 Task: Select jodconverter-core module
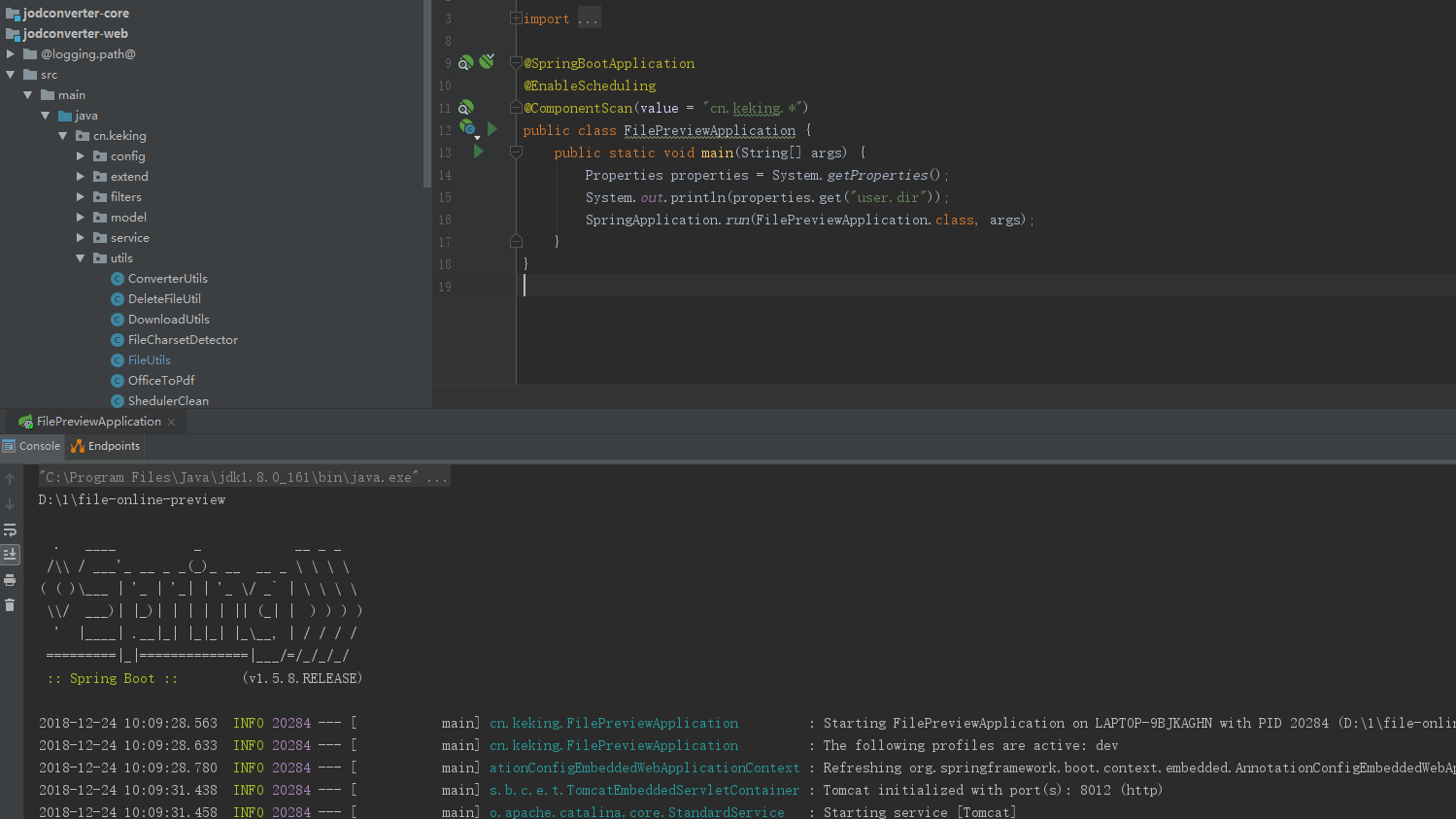(x=76, y=14)
